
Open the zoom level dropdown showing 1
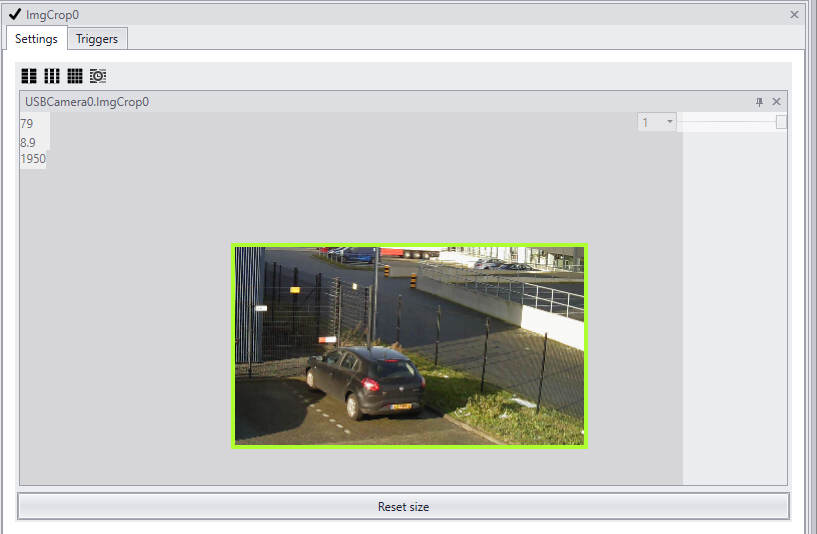[657, 122]
